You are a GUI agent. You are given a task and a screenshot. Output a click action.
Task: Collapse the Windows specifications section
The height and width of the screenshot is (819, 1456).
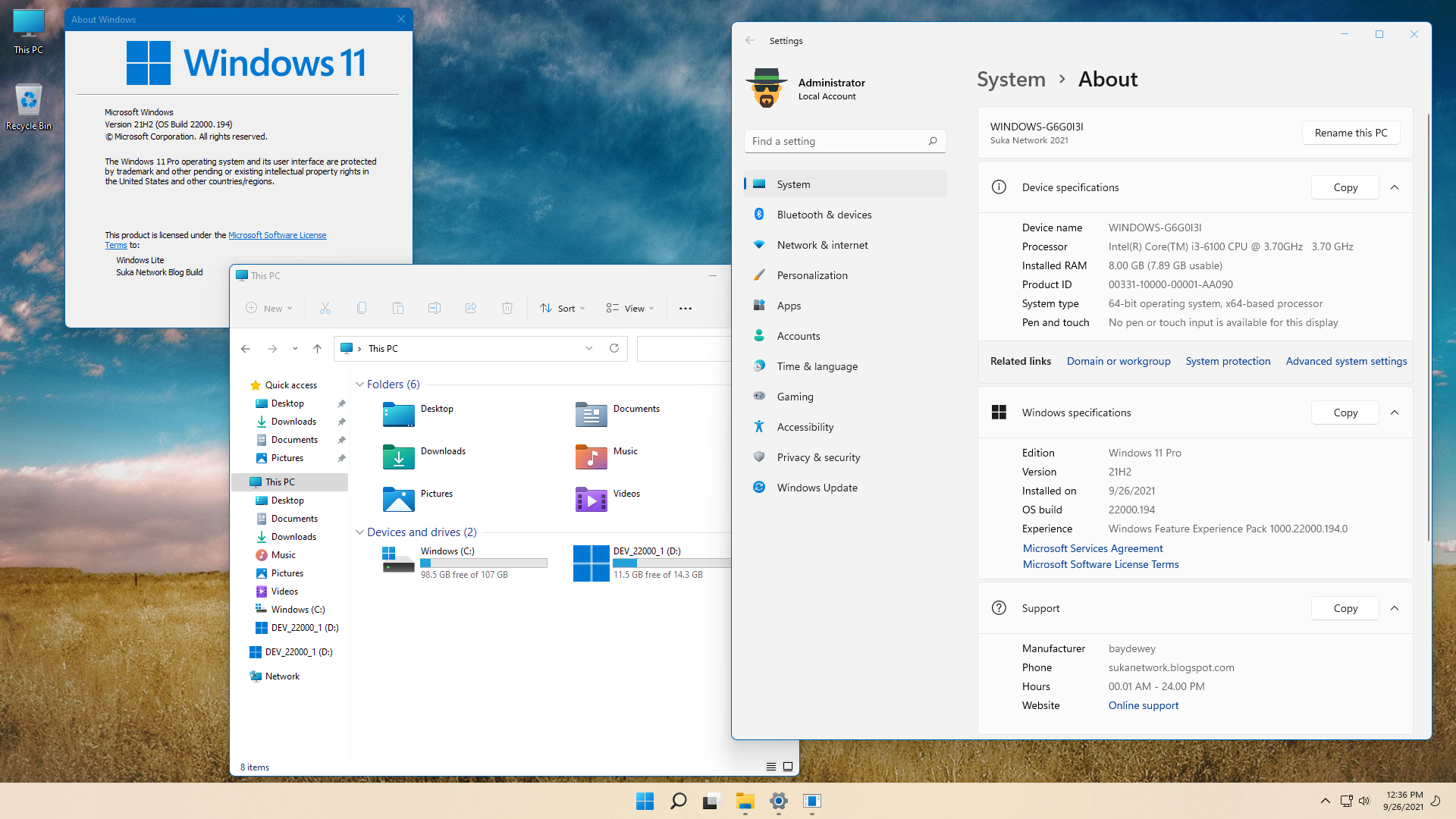pyautogui.click(x=1395, y=413)
